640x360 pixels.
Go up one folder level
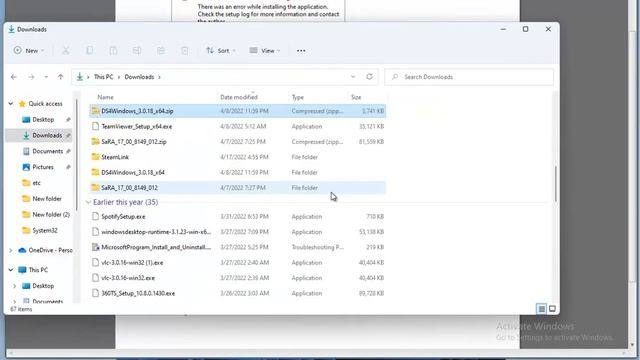click(x=60, y=77)
